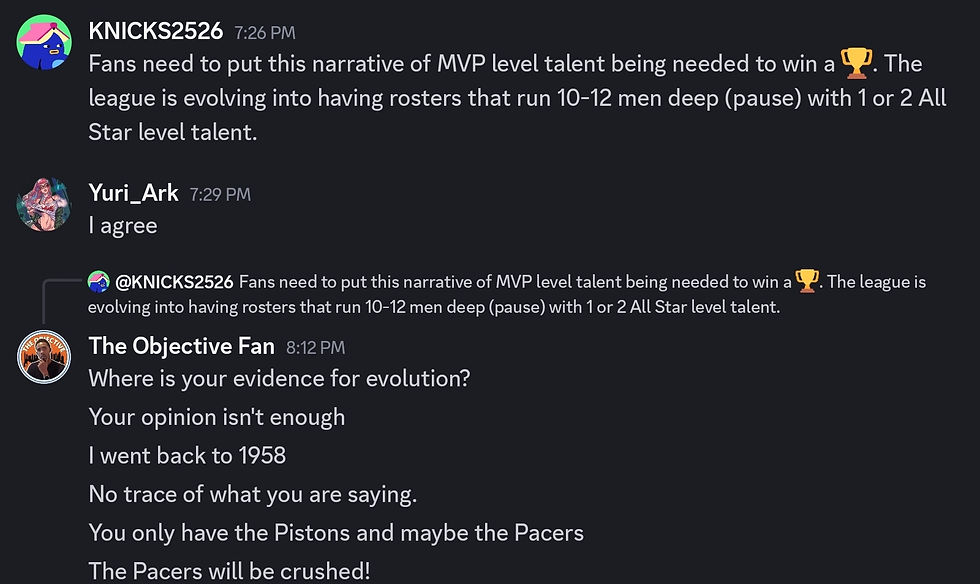This screenshot has height=584, width=980.
Task: Click the 7:29 PM timestamp
Action: click(220, 195)
